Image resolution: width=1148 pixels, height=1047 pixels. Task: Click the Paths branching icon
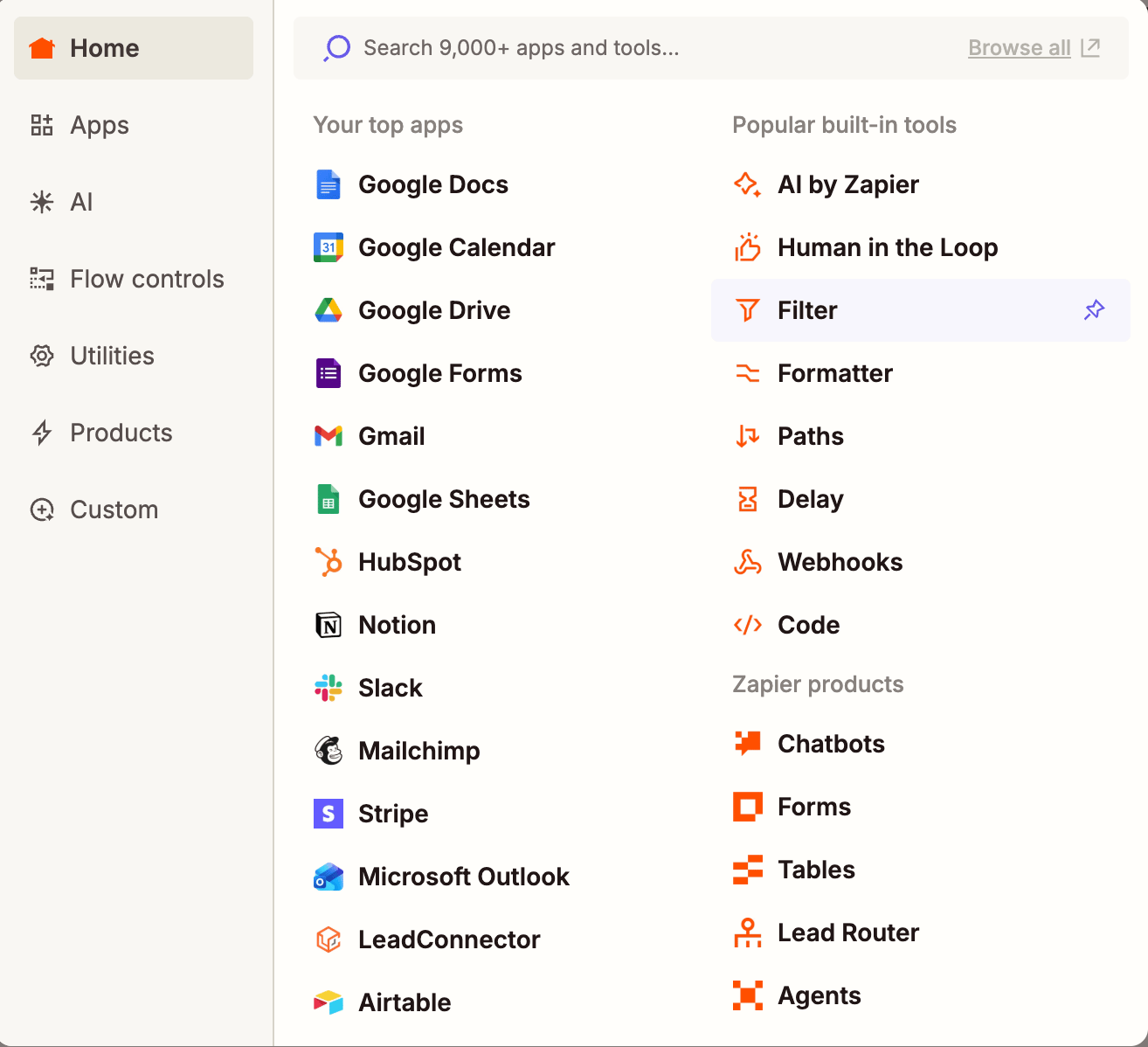[x=748, y=436]
